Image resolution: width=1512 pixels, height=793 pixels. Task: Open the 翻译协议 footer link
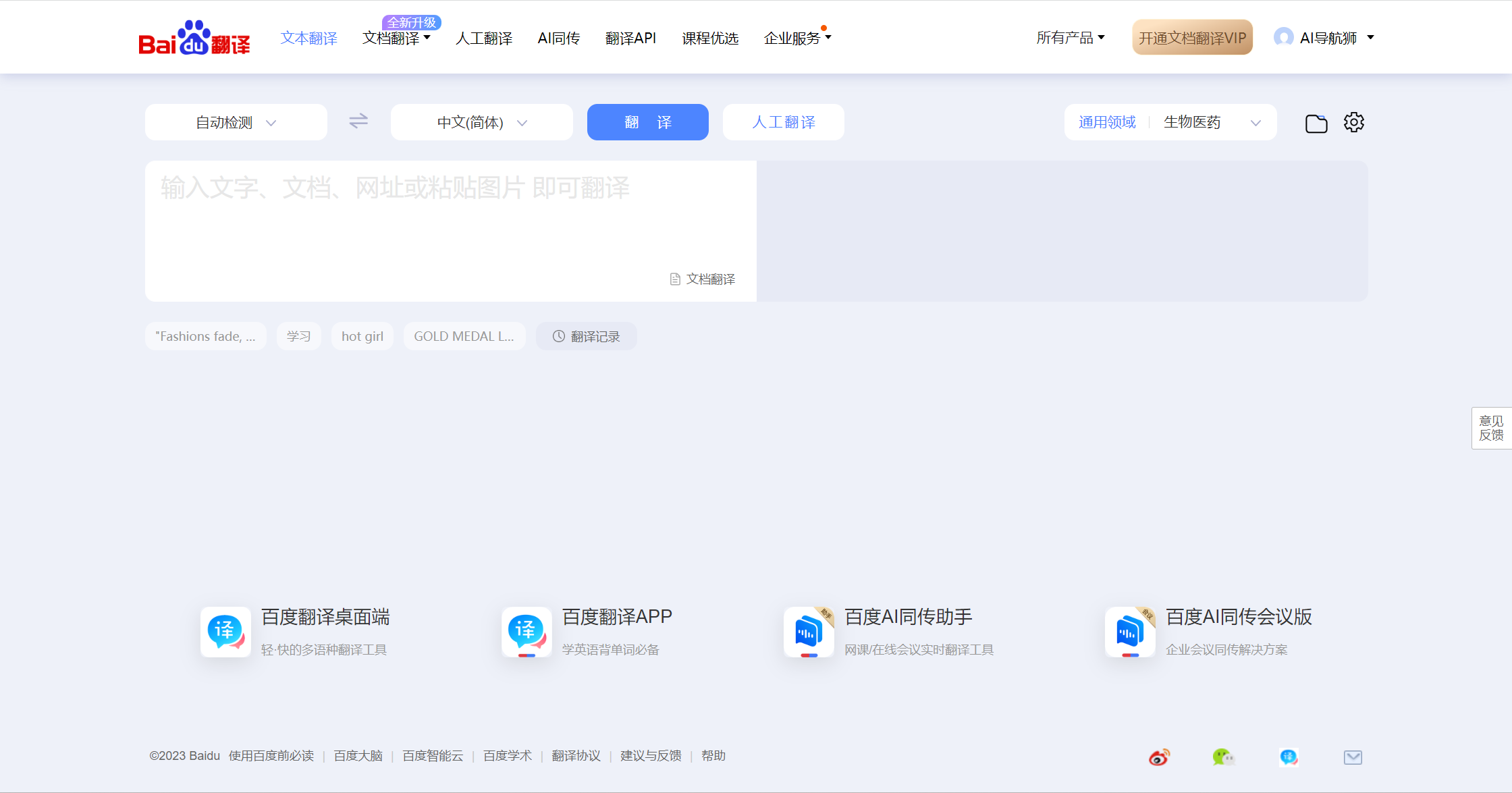pyautogui.click(x=575, y=756)
